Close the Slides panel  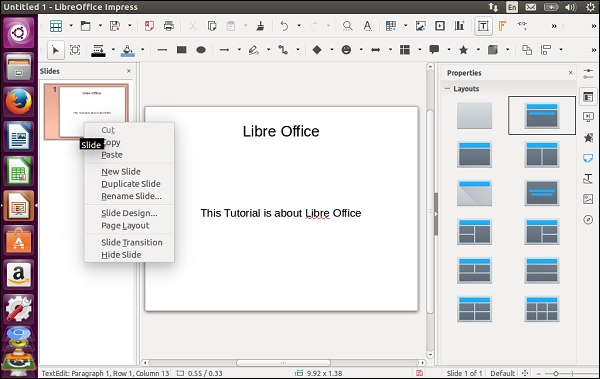pos(129,71)
